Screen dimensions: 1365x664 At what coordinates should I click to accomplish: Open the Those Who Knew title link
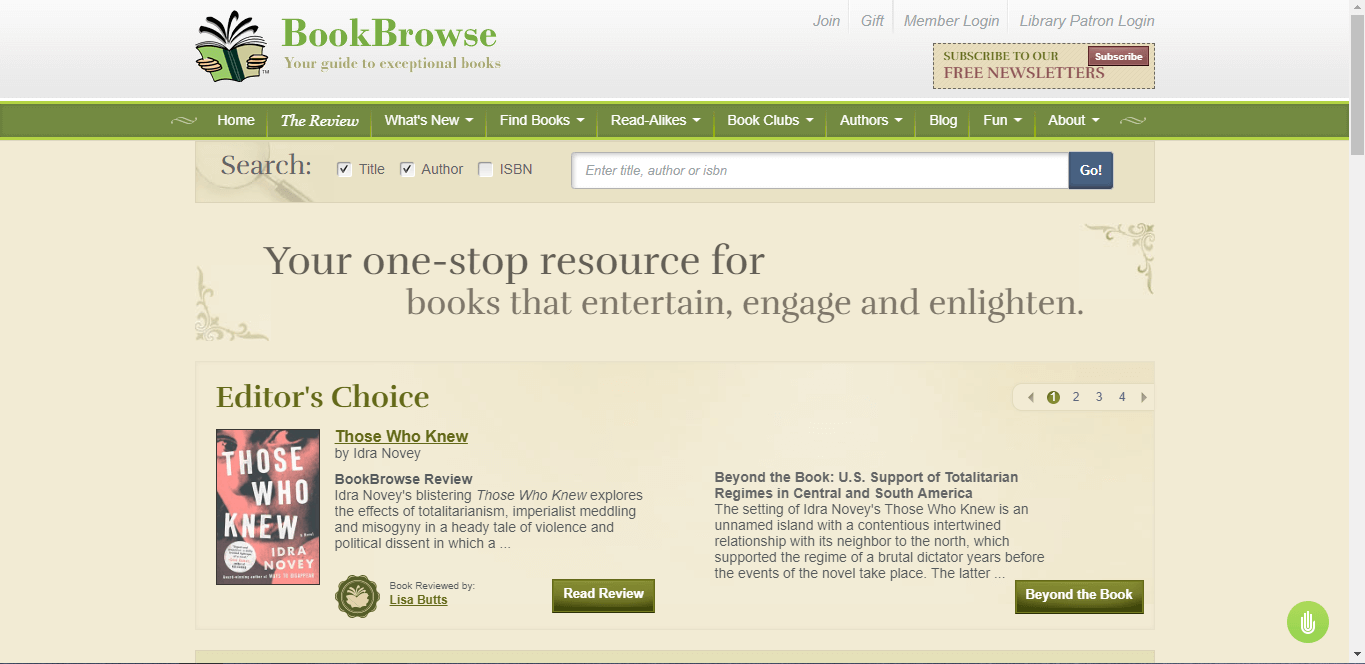click(x=401, y=436)
